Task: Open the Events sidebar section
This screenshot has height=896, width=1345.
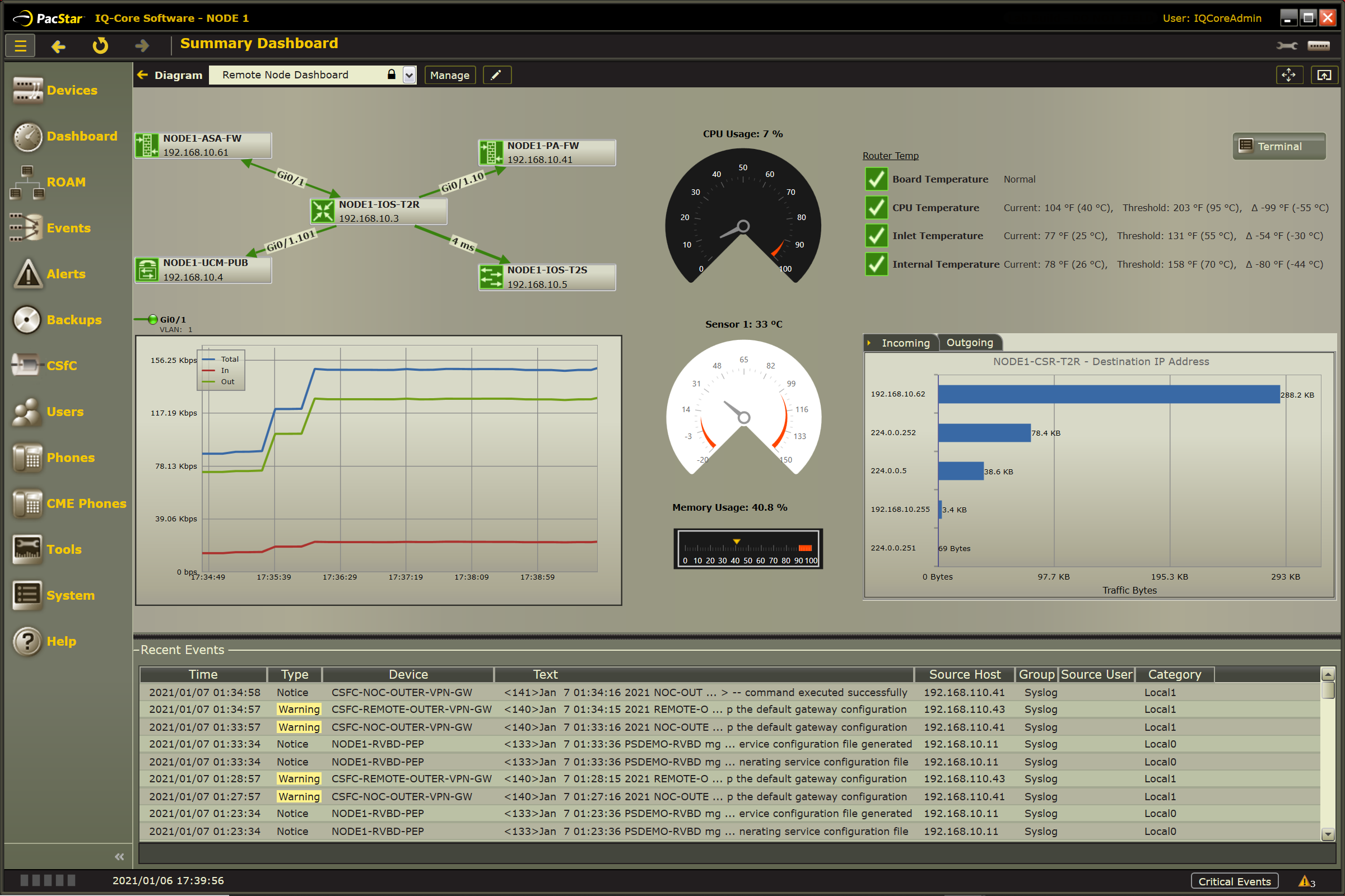Action: [50, 228]
